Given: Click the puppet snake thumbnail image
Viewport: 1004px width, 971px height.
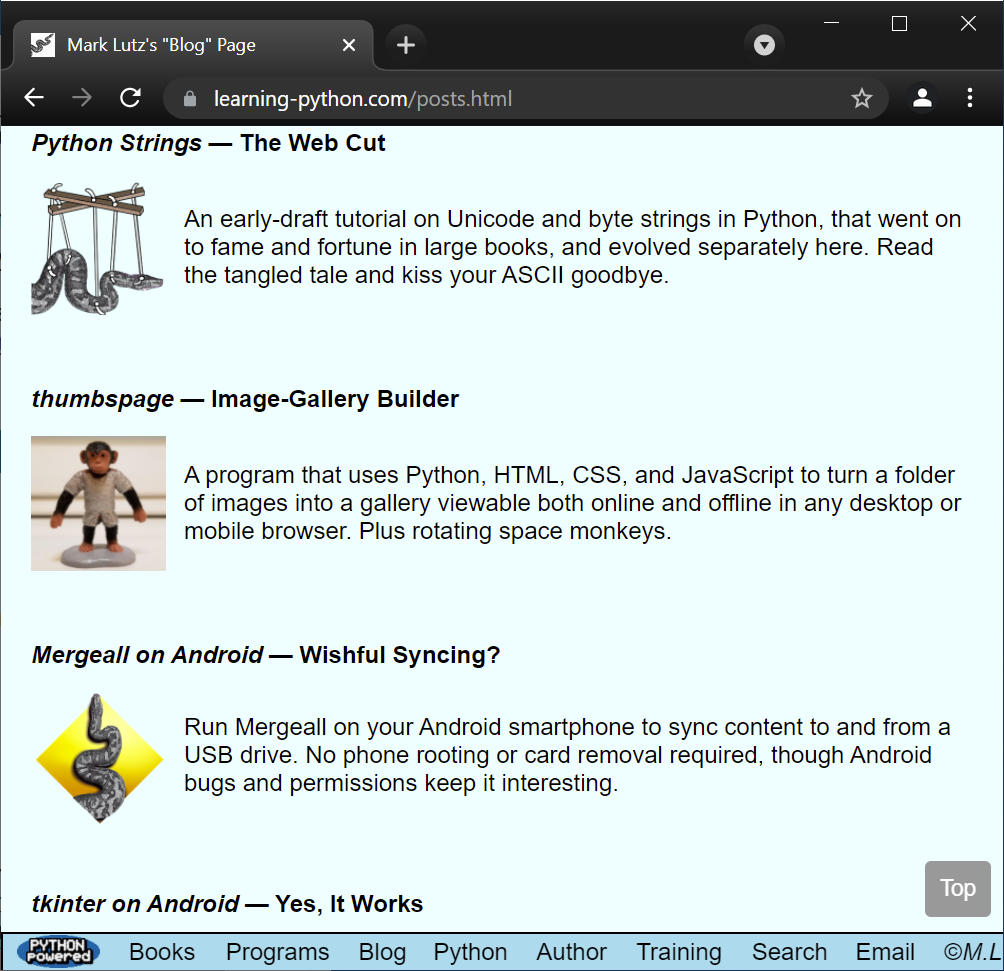Looking at the screenshot, I should (x=97, y=248).
